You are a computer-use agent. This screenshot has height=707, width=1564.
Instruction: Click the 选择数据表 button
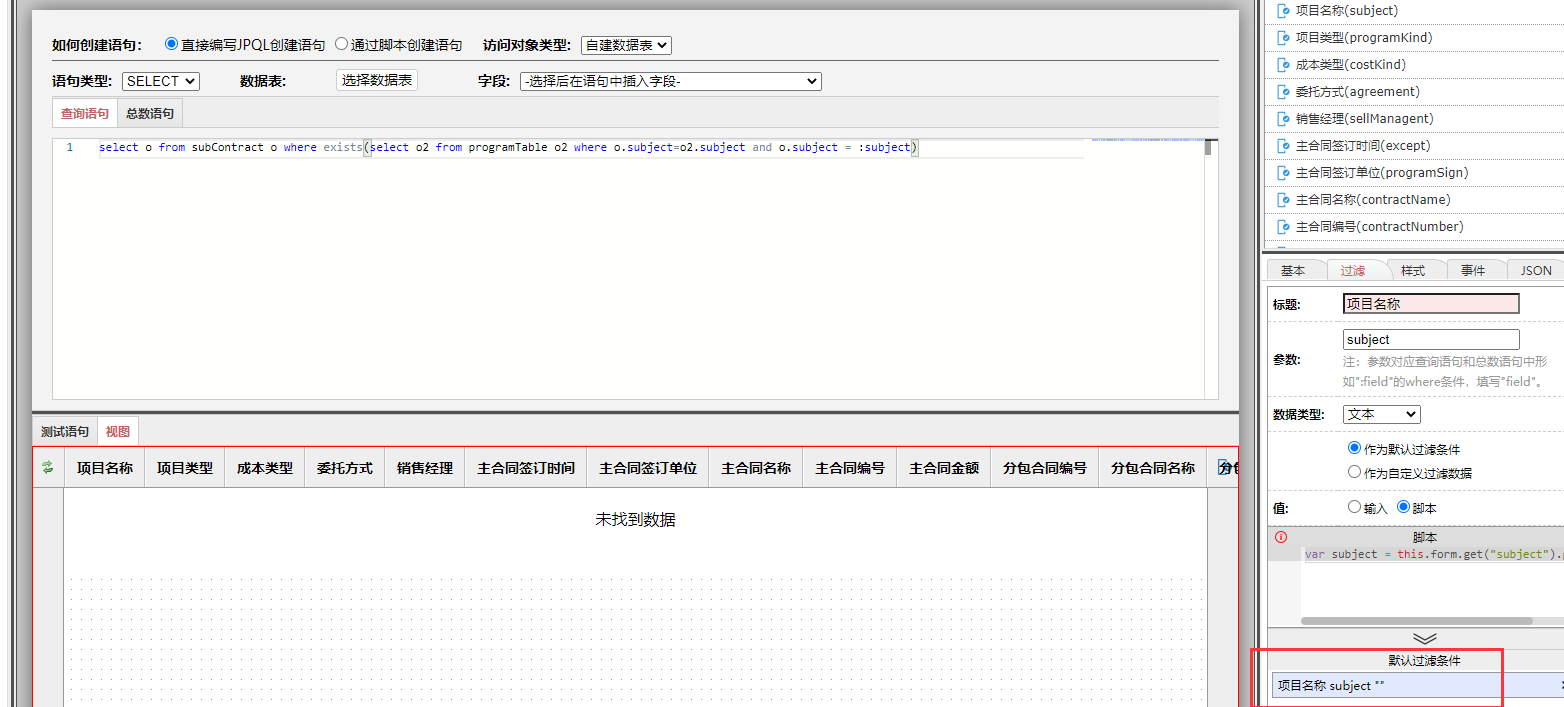point(376,81)
